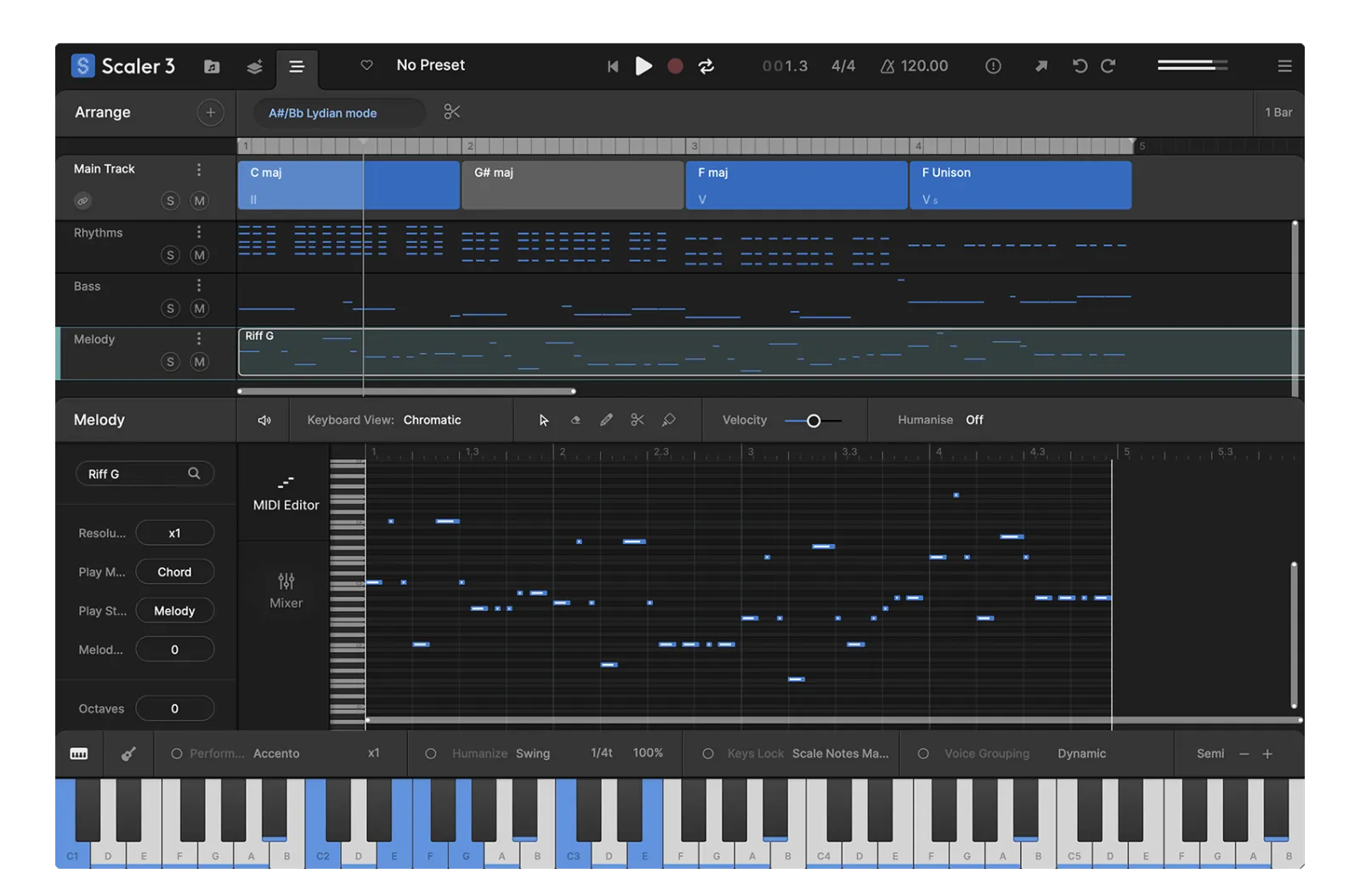Open the Resolution x1 selector
This screenshot has width=1360, height=896.
click(174, 533)
